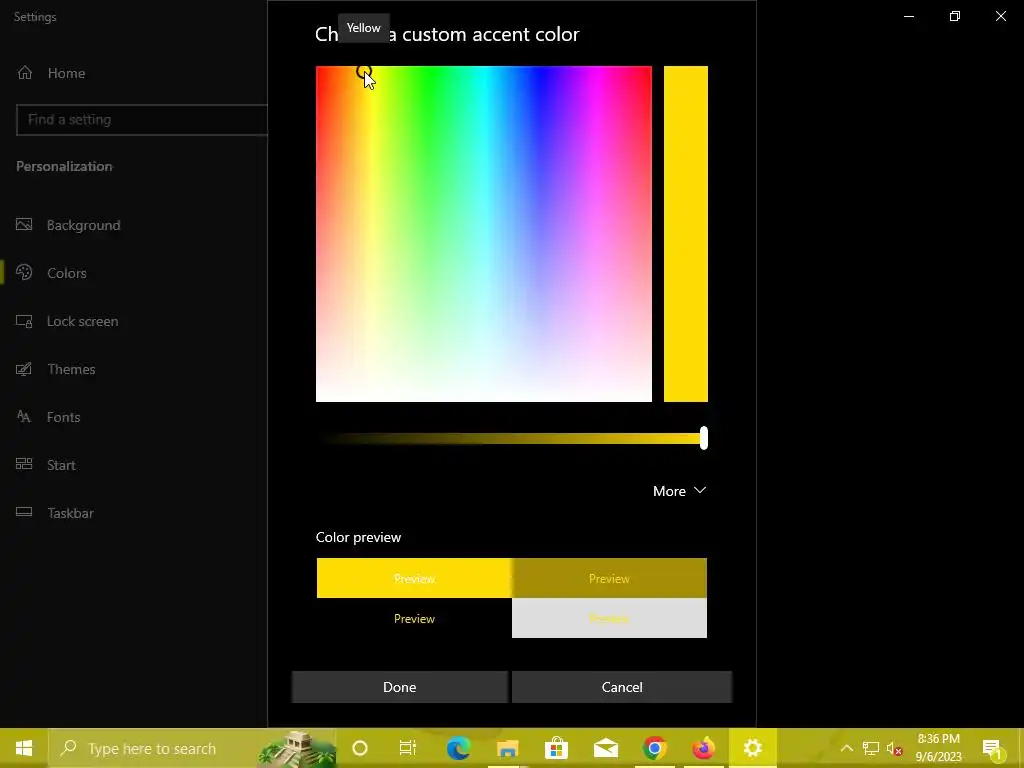Screen dimensions: 1024x768
Task: Click the Colors palette icon
Action: (24, 272)
